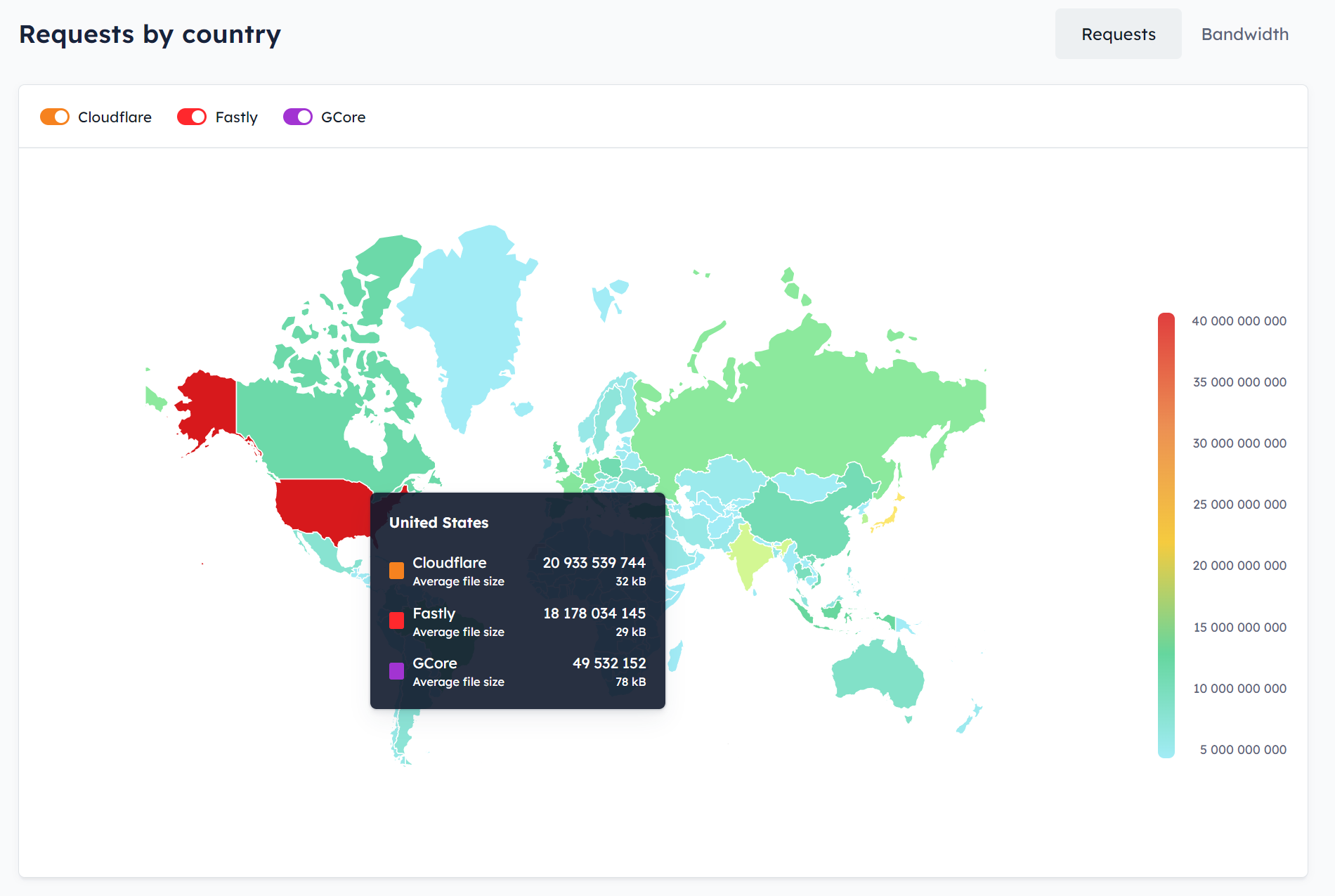The height and width of the screenshot is (896, 1335).
Task: Select the United States on the map
Action: (320, 506)
